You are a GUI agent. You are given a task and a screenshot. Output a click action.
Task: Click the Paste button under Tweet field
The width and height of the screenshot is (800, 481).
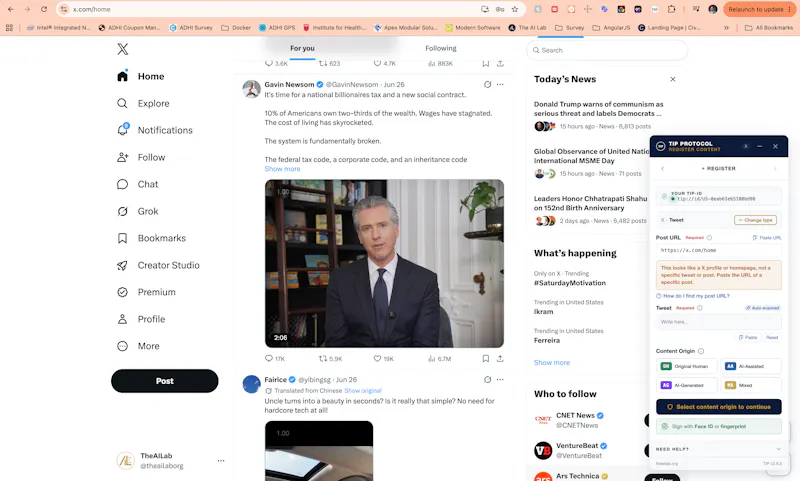pos(748,338)
